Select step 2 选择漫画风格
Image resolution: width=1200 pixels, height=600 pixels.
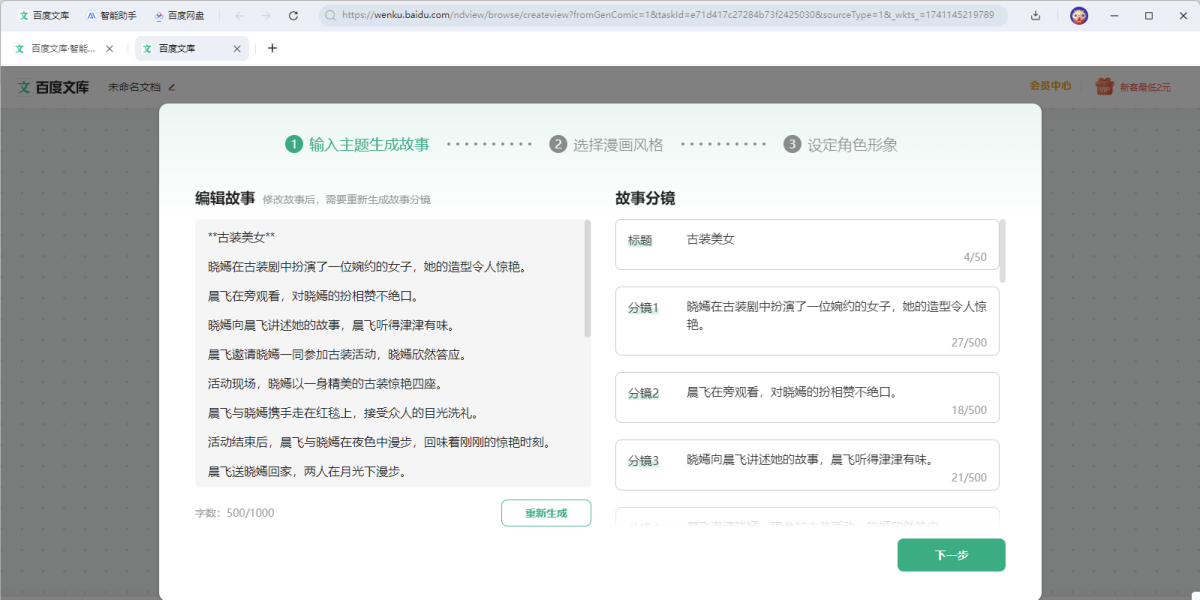606,144
